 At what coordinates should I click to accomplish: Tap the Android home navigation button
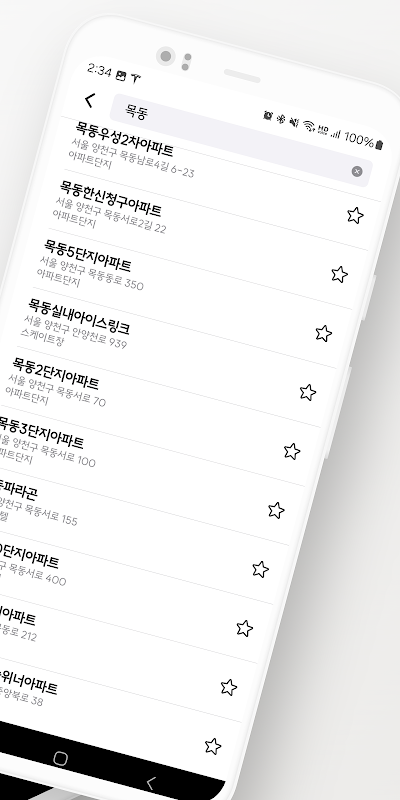(60, 759)
